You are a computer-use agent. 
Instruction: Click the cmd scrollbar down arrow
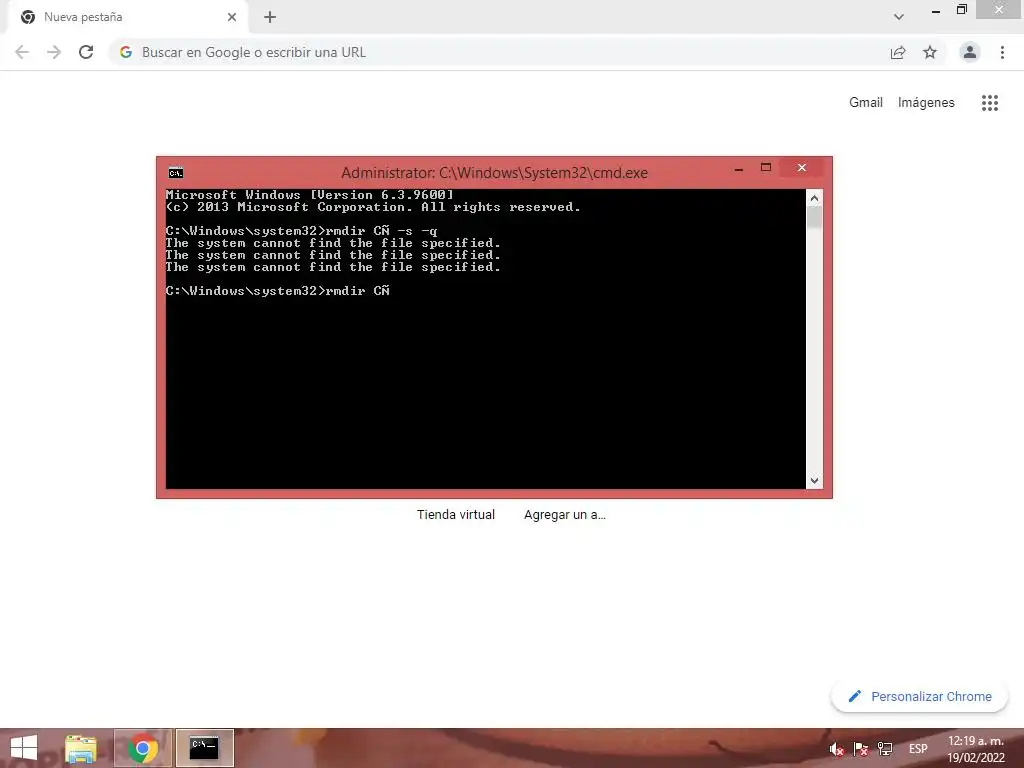click(x=814, y=481)
